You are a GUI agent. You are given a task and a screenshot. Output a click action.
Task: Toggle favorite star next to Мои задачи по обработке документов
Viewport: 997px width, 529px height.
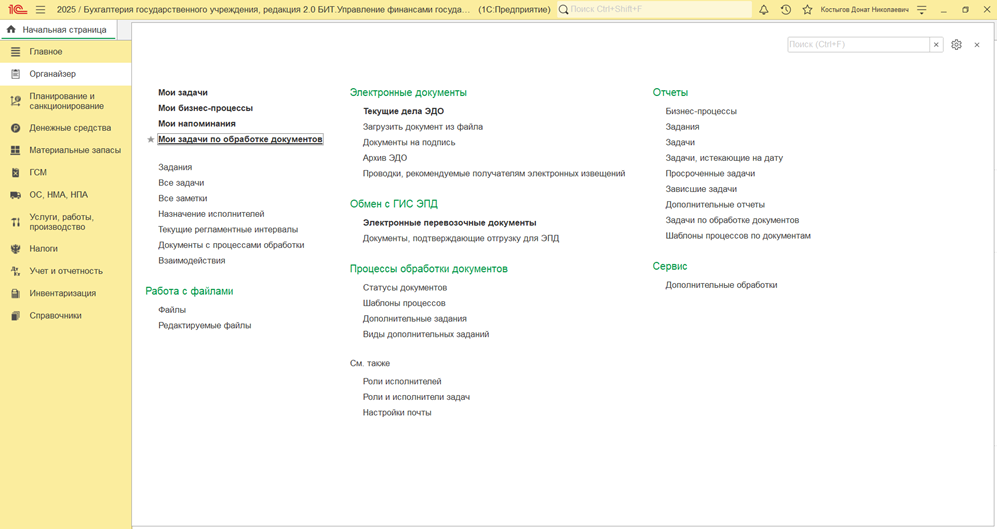[151, 139]
